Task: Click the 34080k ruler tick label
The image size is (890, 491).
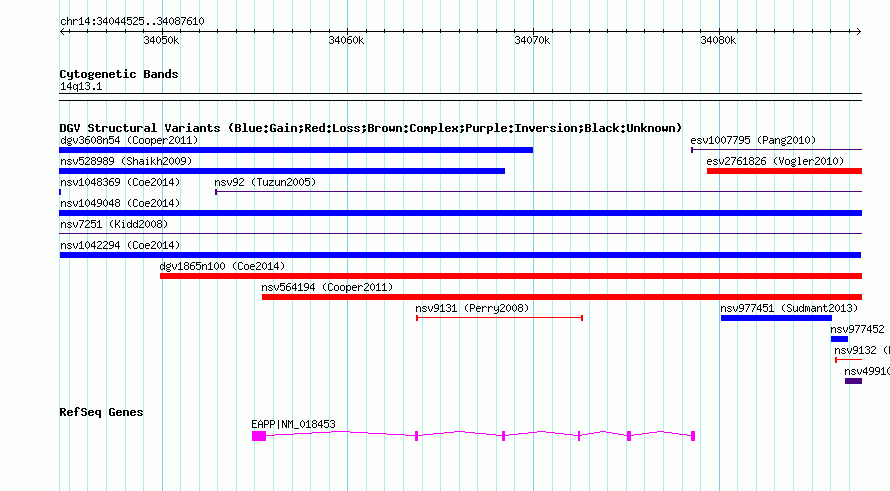Action: coord(718,40)
